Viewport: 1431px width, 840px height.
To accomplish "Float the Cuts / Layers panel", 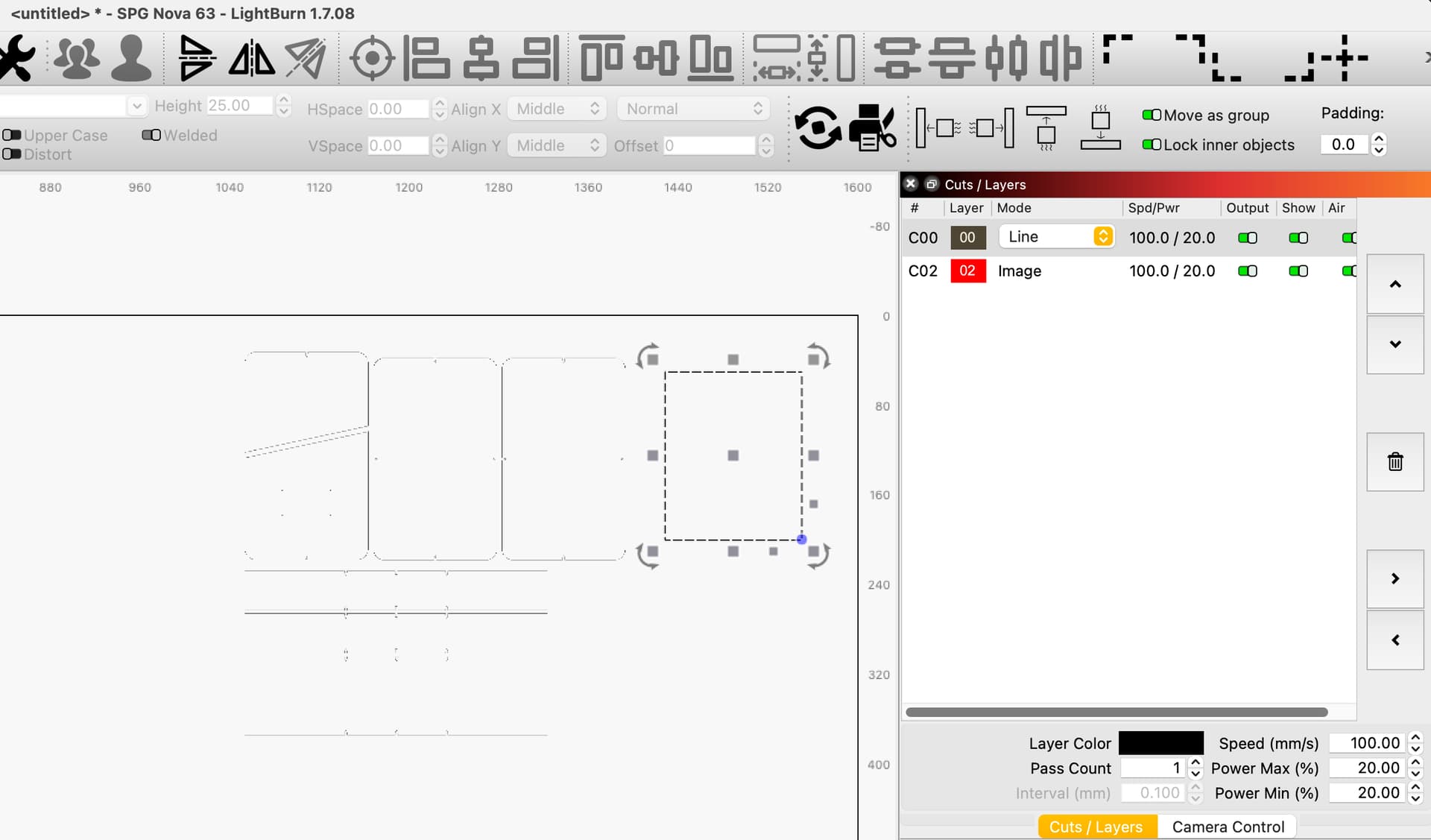I will [x=932, y=184].
